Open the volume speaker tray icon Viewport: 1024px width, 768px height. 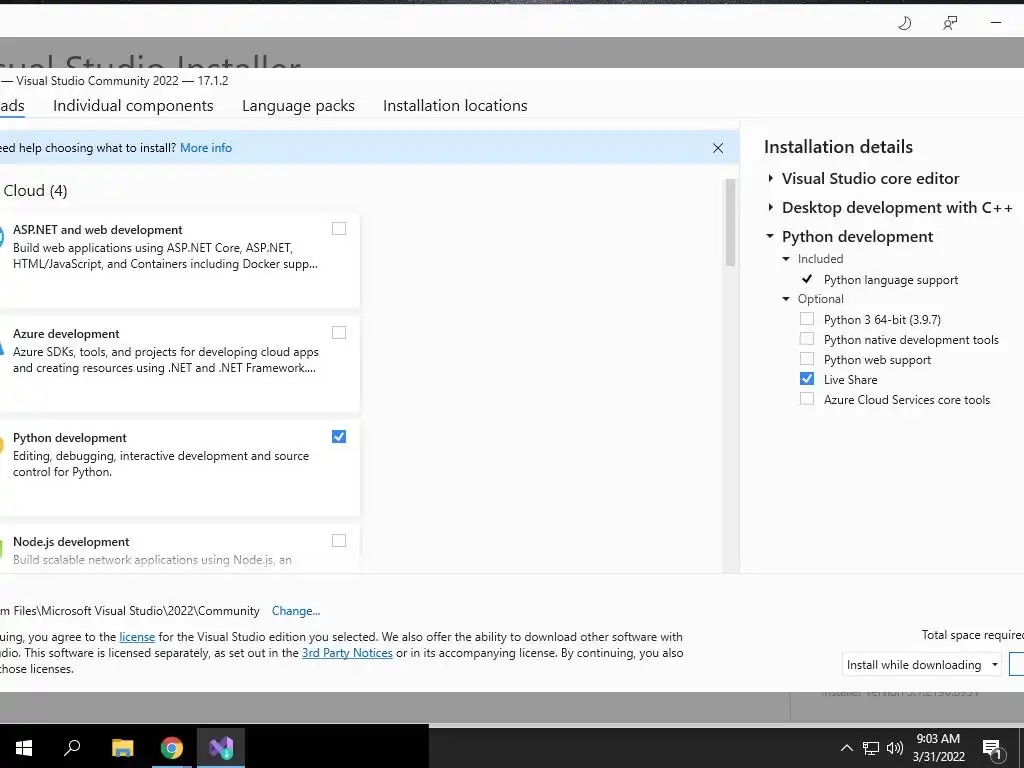(895, 748)
